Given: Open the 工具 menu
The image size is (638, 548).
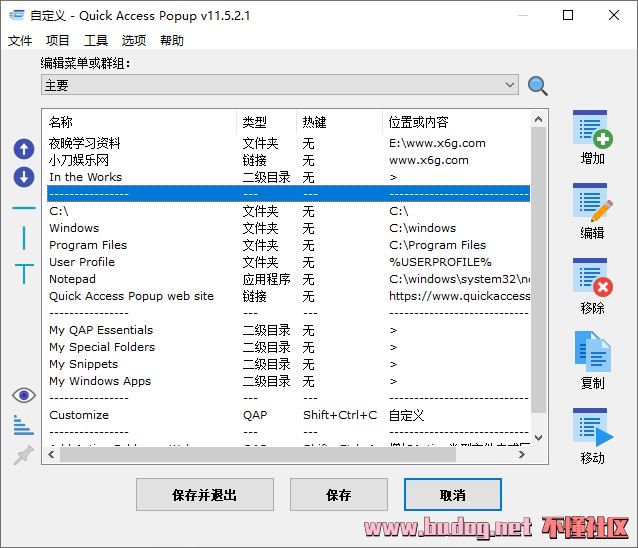Looking at the screenshot, I should [96, 41].
